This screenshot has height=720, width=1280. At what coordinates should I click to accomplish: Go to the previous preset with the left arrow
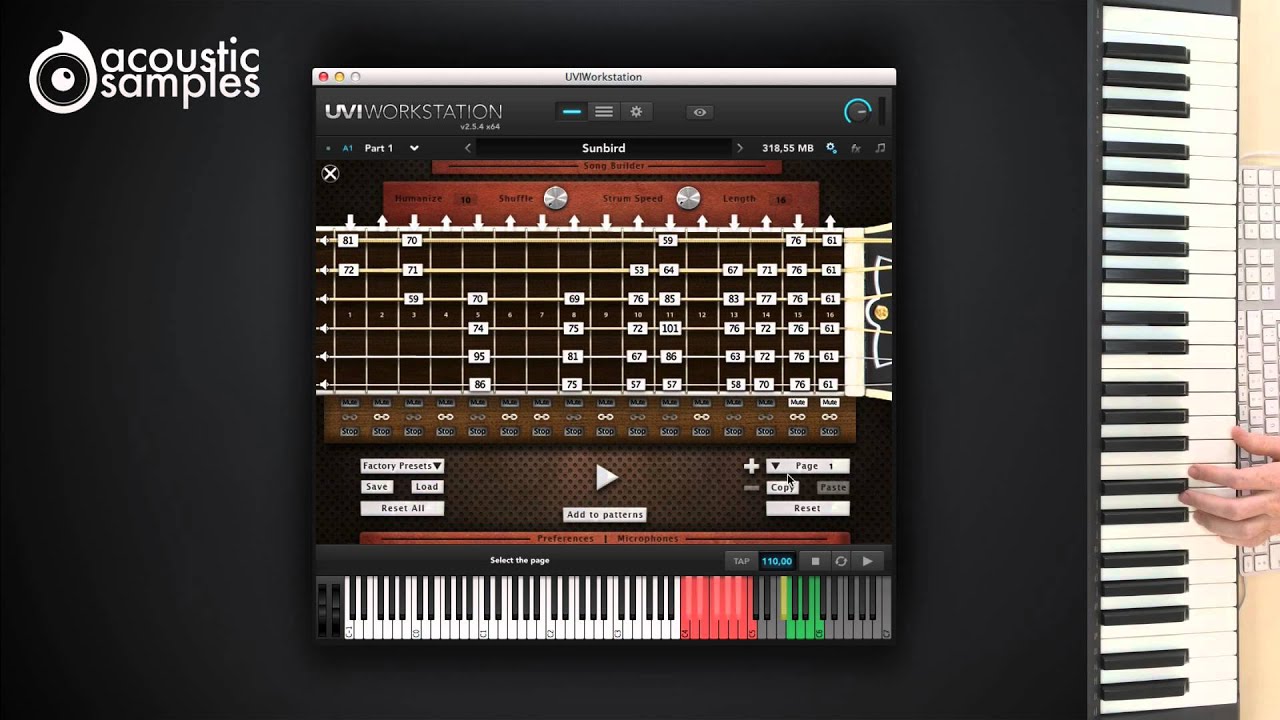(x=467, y=148)
